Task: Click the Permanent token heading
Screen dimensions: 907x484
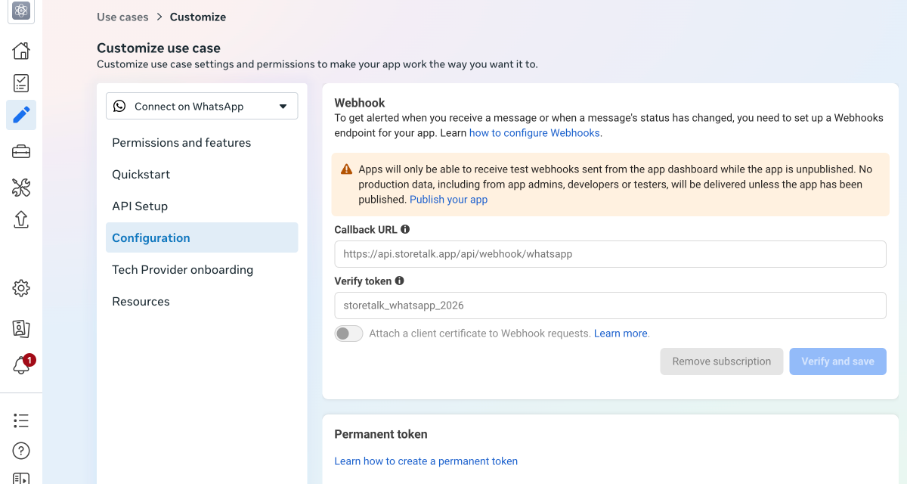Action: coord(381,434)
